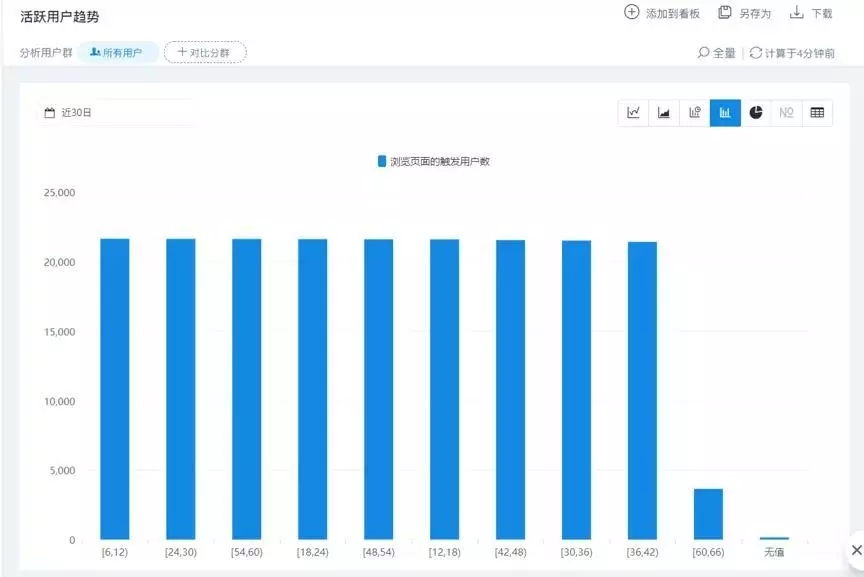Image resolution: width=864 pixels, height=577 pixels.
Task: Switch to area chart view
Action: pyautogui.click(x=664, y=112)
